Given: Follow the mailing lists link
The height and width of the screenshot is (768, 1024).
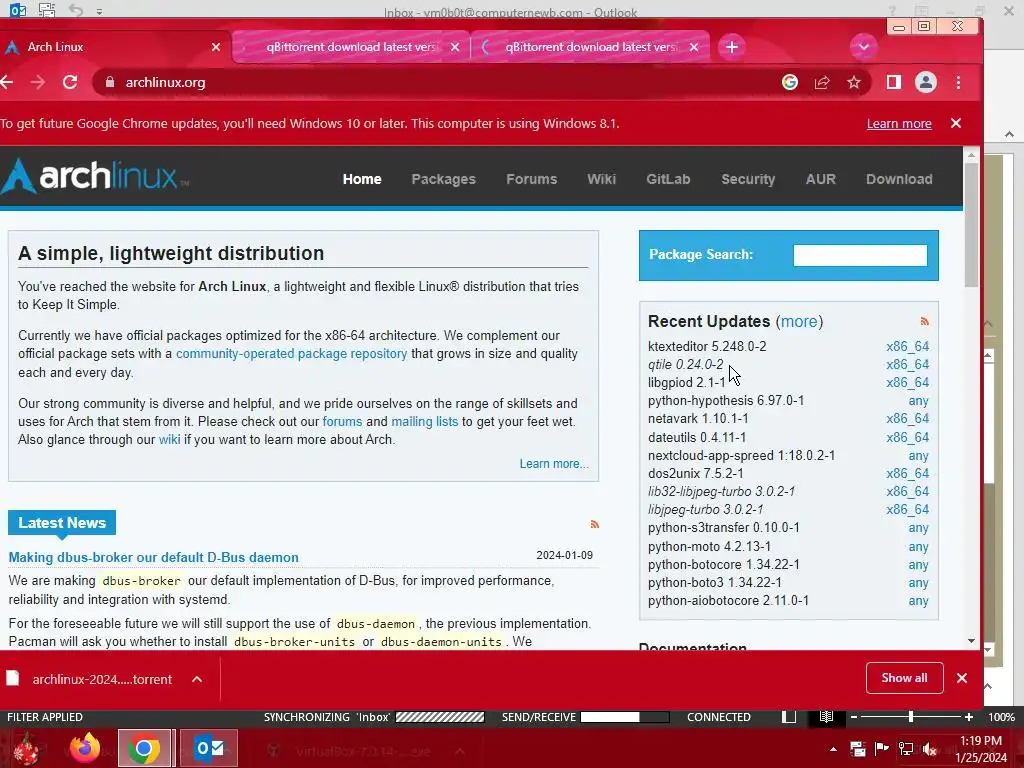Looking at the screenshot, I should [424, 421].
